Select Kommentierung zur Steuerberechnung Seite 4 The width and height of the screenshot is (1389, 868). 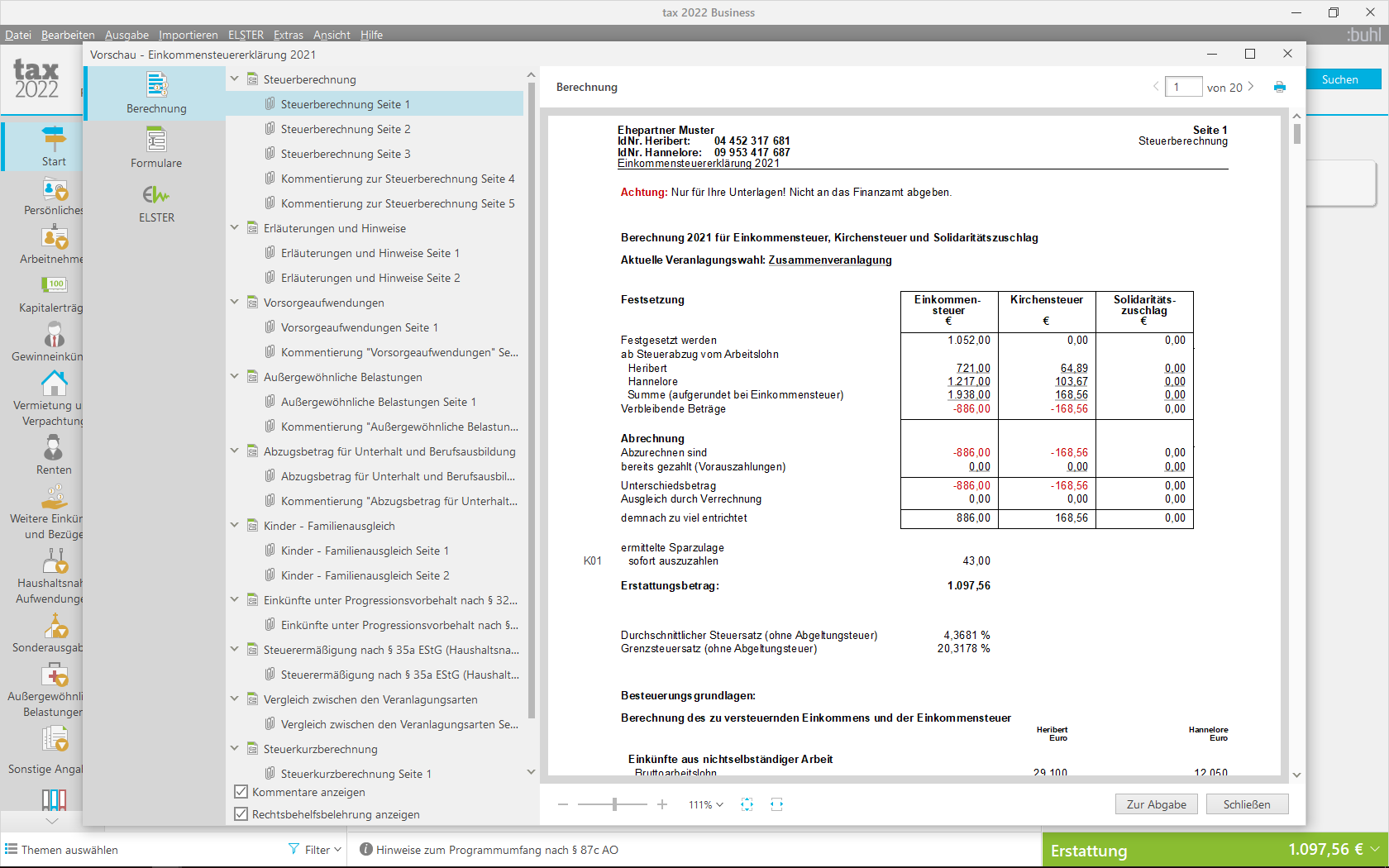point(398,179)
